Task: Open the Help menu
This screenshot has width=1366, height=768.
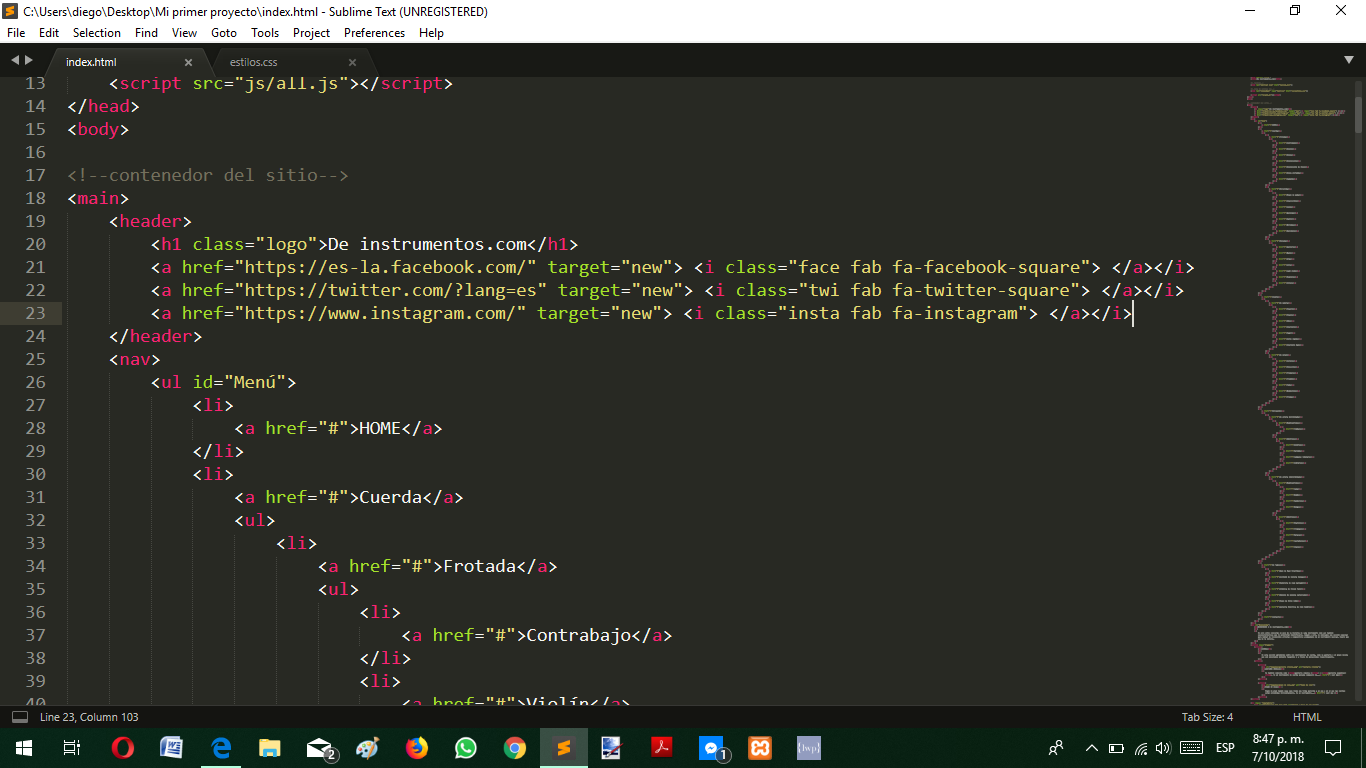Action: (x=431, y=33)
